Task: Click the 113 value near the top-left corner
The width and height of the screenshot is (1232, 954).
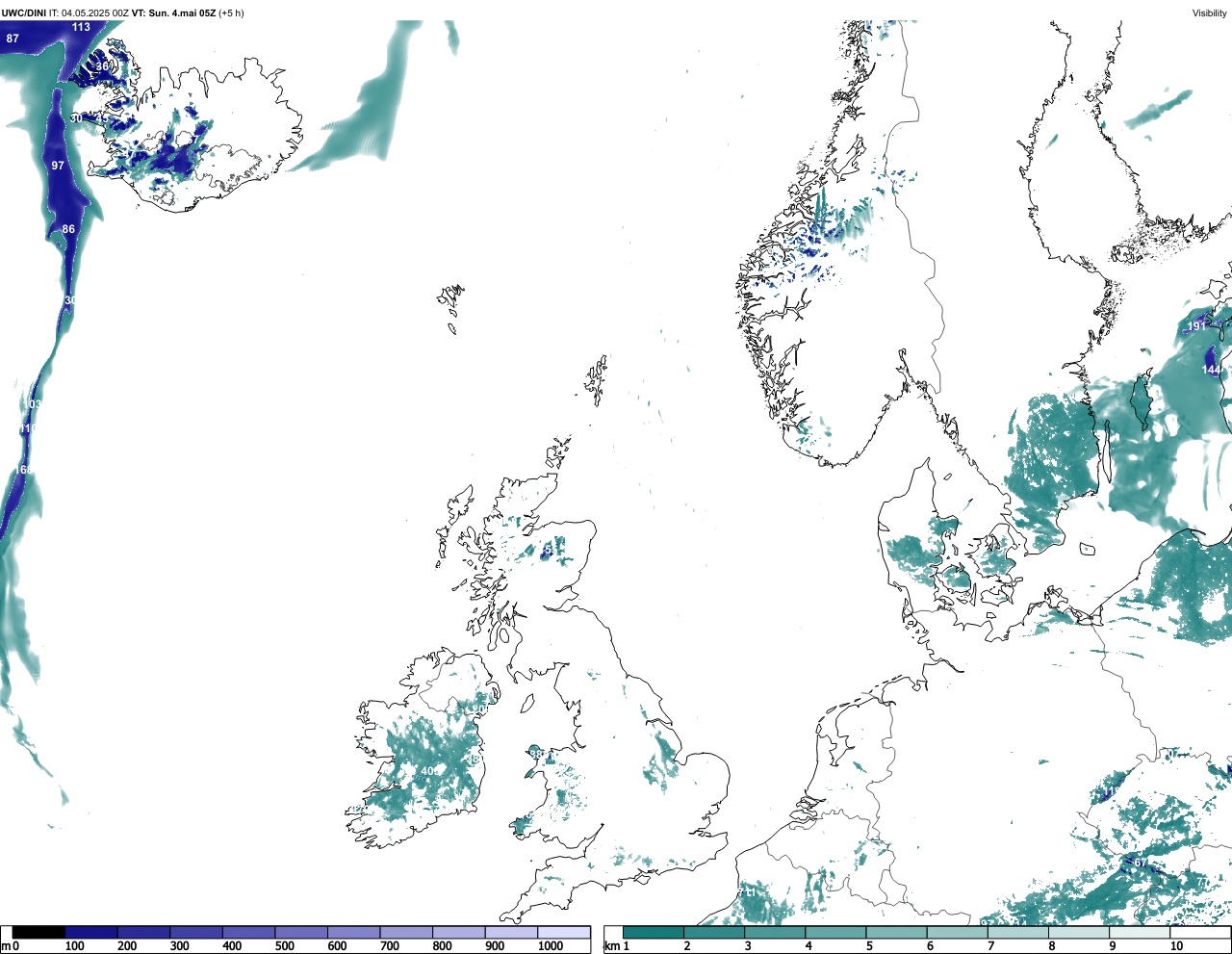Action: 81,27
